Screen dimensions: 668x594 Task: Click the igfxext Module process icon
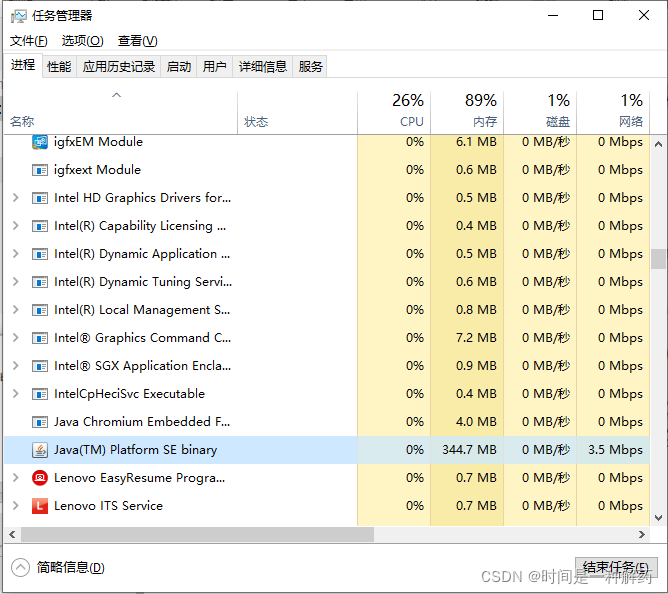click(40, 170)
